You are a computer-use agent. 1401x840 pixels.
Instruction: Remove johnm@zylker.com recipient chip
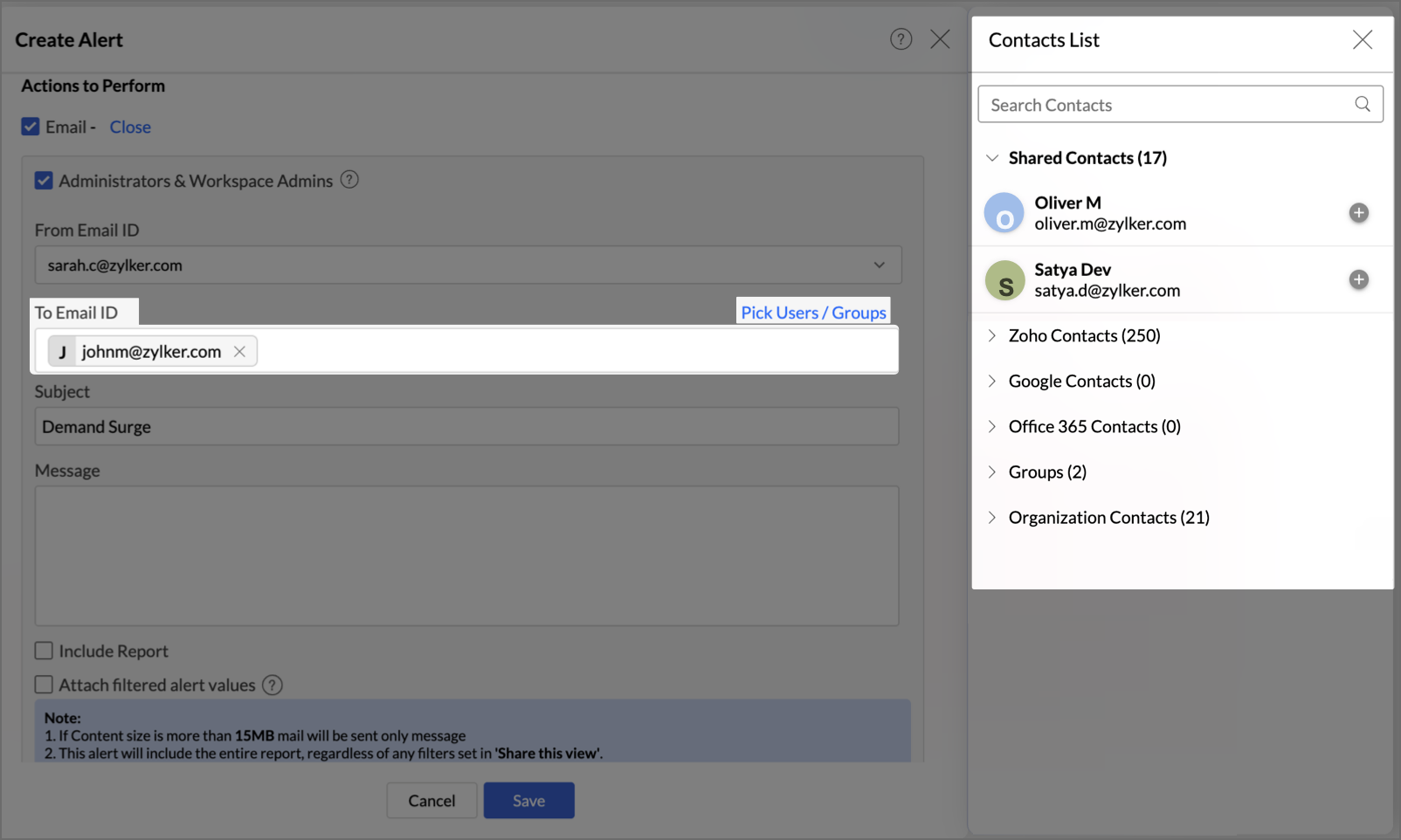(x=239, y=352)
